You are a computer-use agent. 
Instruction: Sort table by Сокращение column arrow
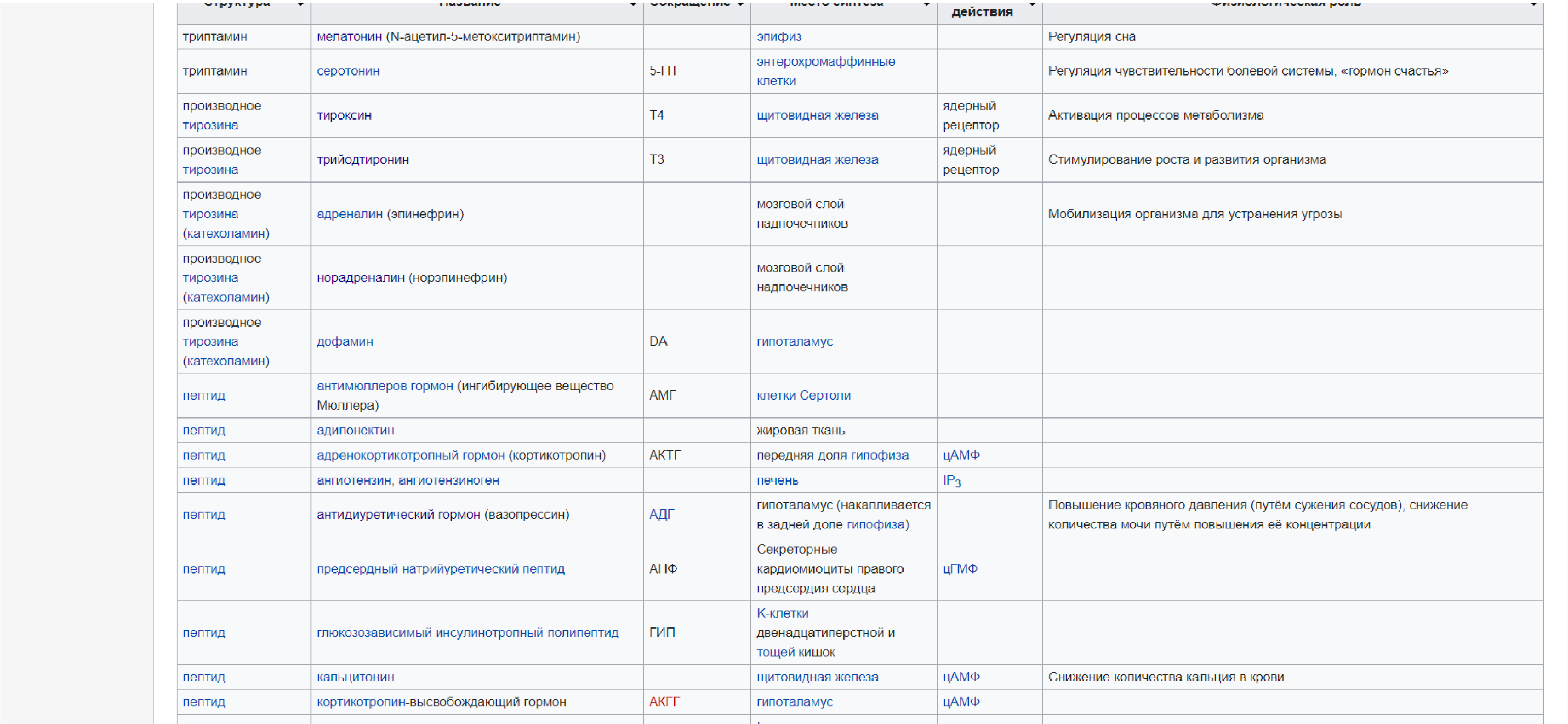click(x=741, y=5)
